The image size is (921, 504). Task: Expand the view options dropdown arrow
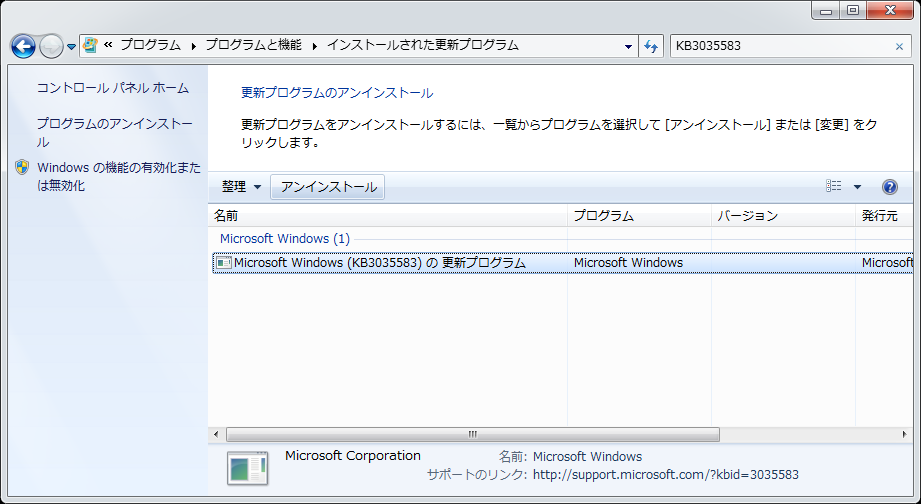pyautogui.click(x=857, y=187)
